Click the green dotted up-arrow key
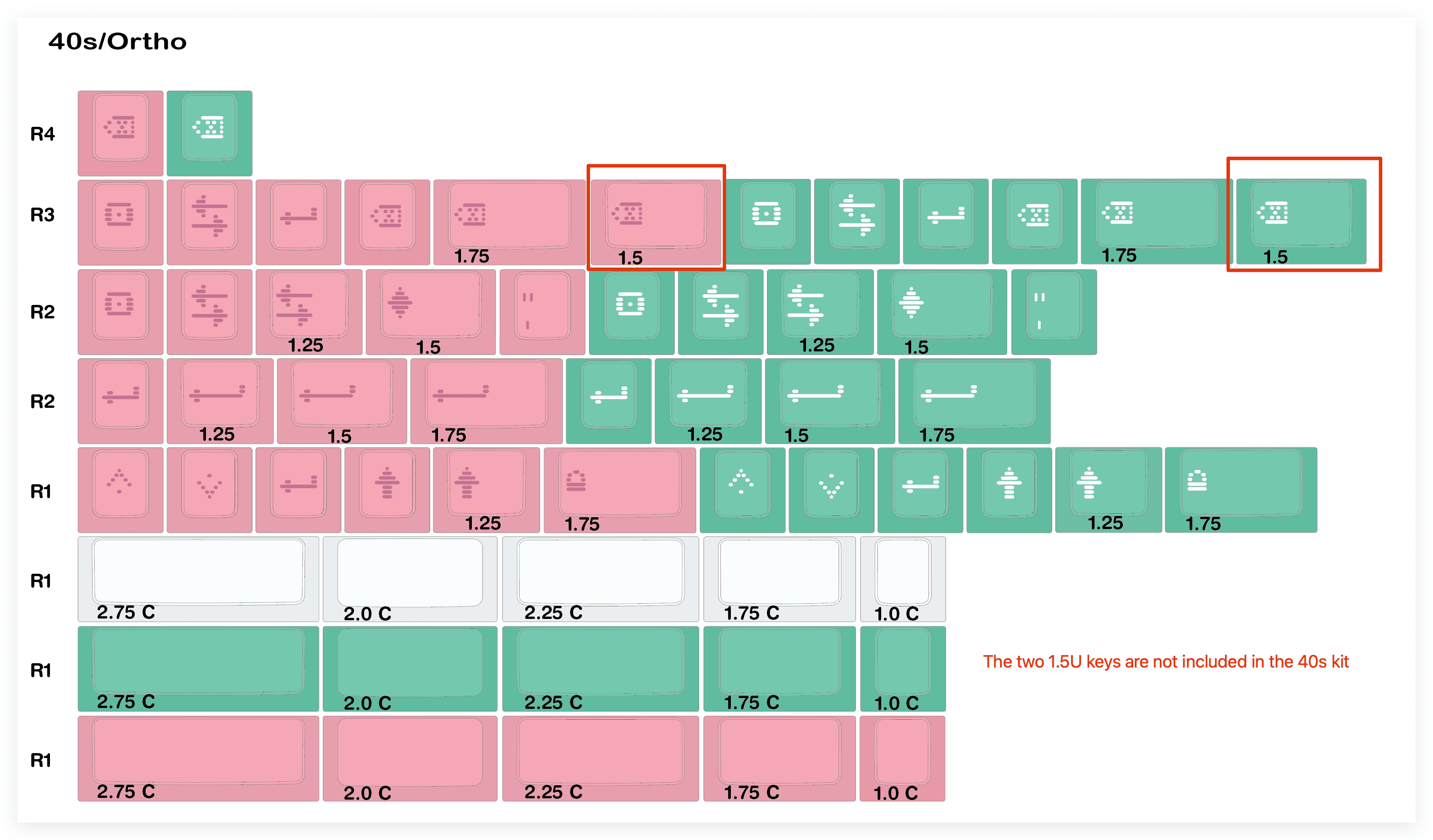Viewport: 1433px width, 840px height. pyautogui.click(x=742, y=489)
